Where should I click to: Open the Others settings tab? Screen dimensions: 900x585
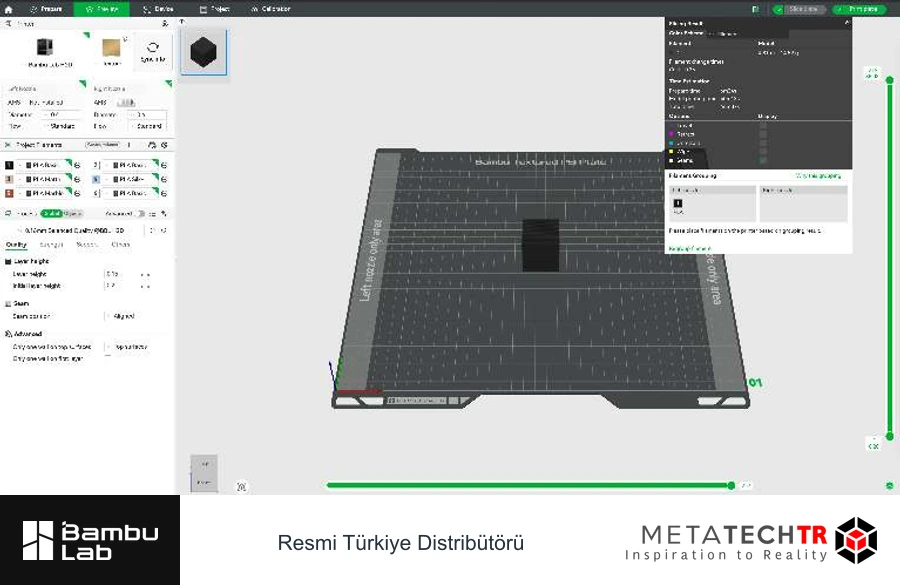[x=121, y=245]
